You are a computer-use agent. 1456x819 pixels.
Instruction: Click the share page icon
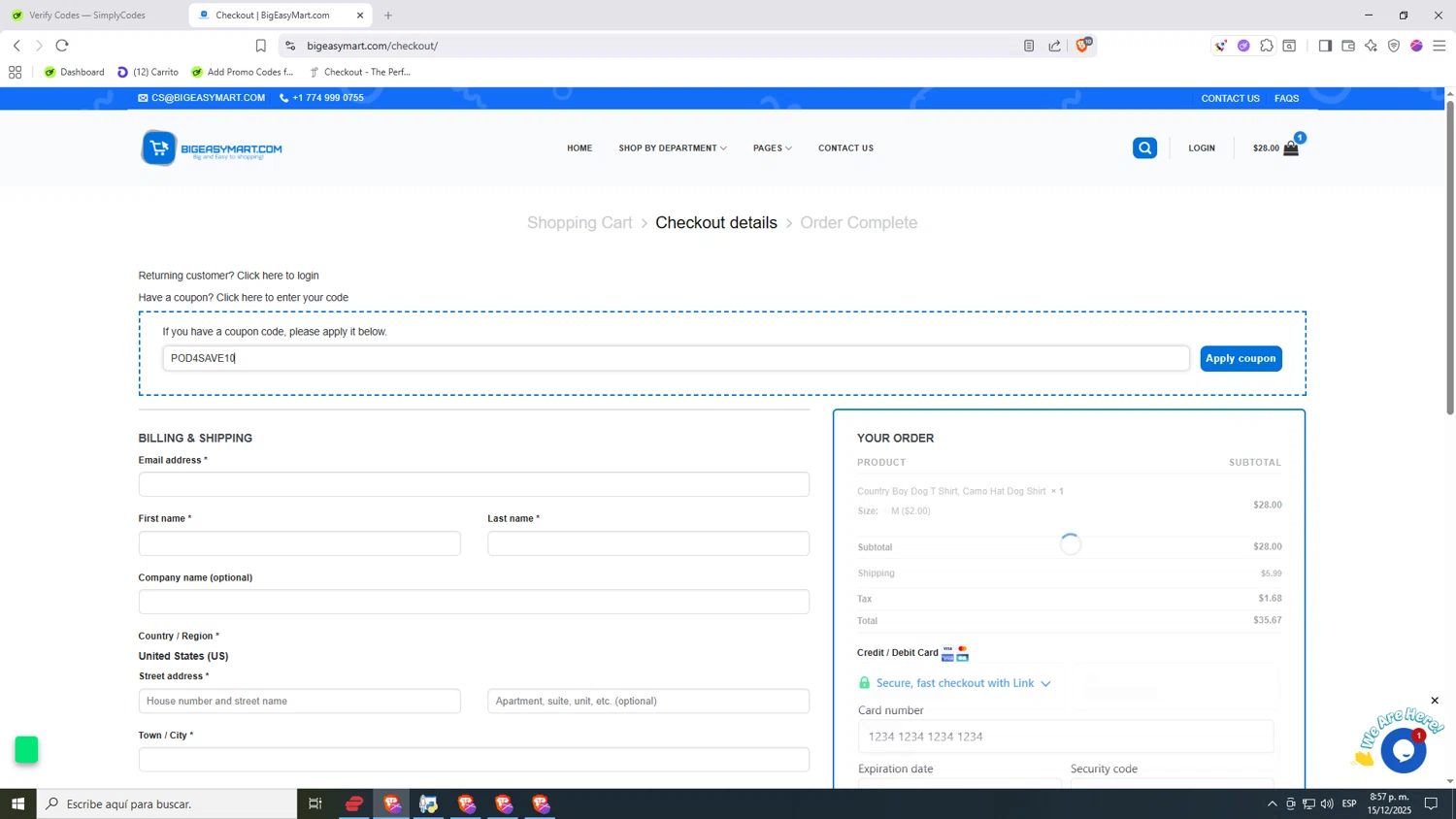tap(1055, 46)
